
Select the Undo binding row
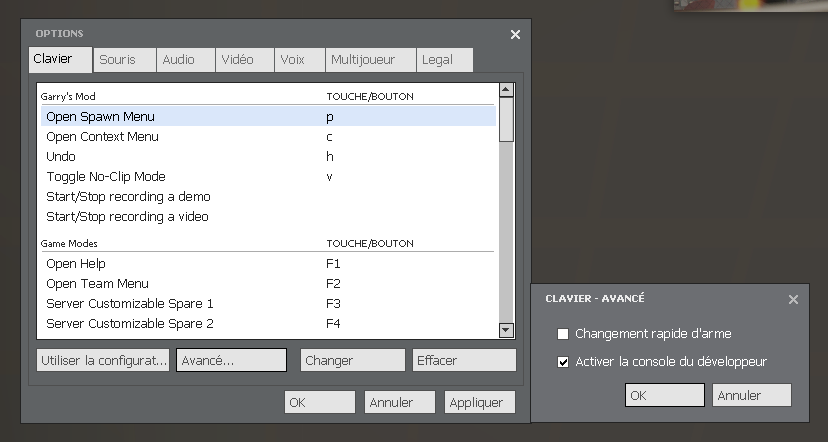(x=268, y=156)
